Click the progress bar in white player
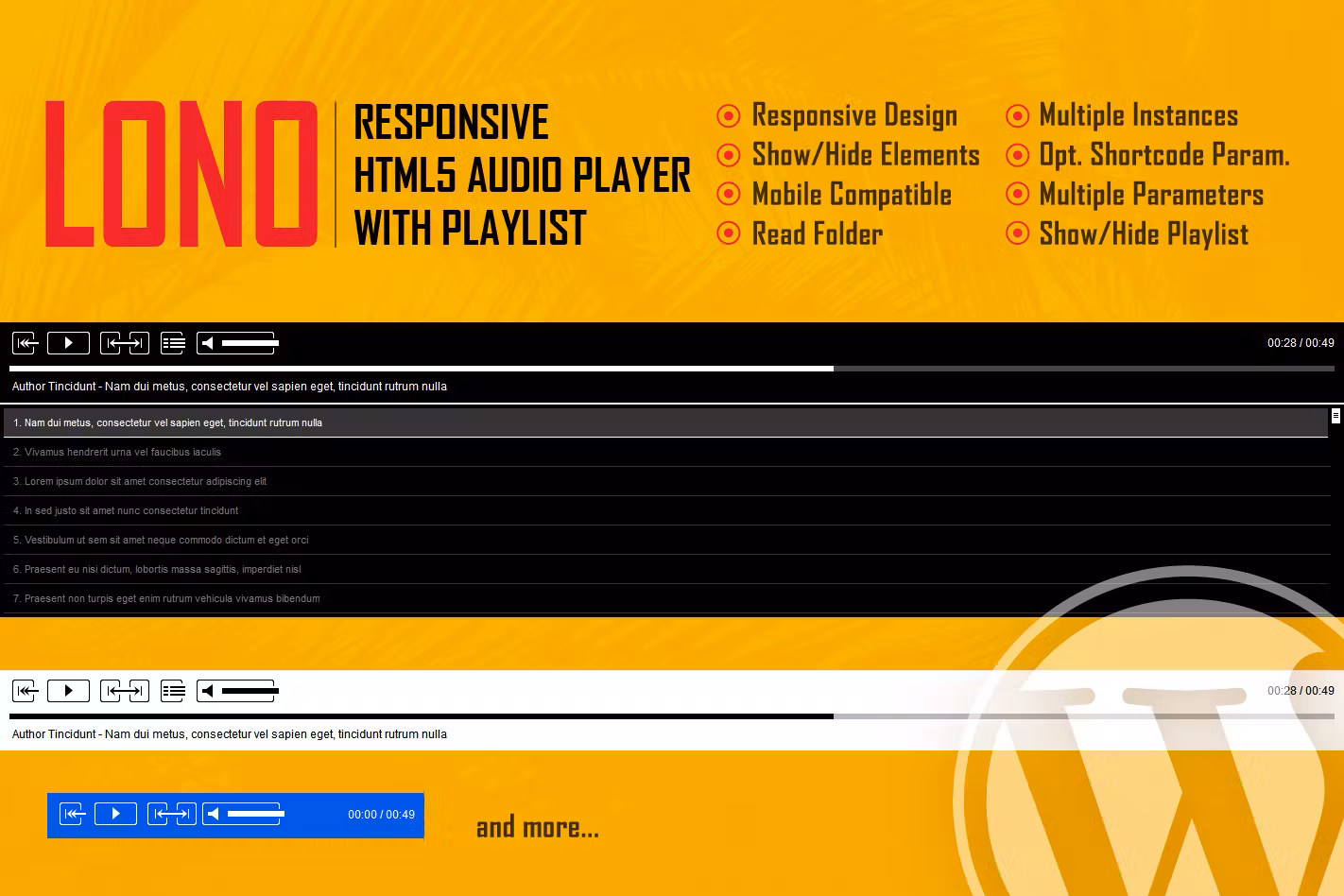The image size is (1344, 896). pos(672,716)
